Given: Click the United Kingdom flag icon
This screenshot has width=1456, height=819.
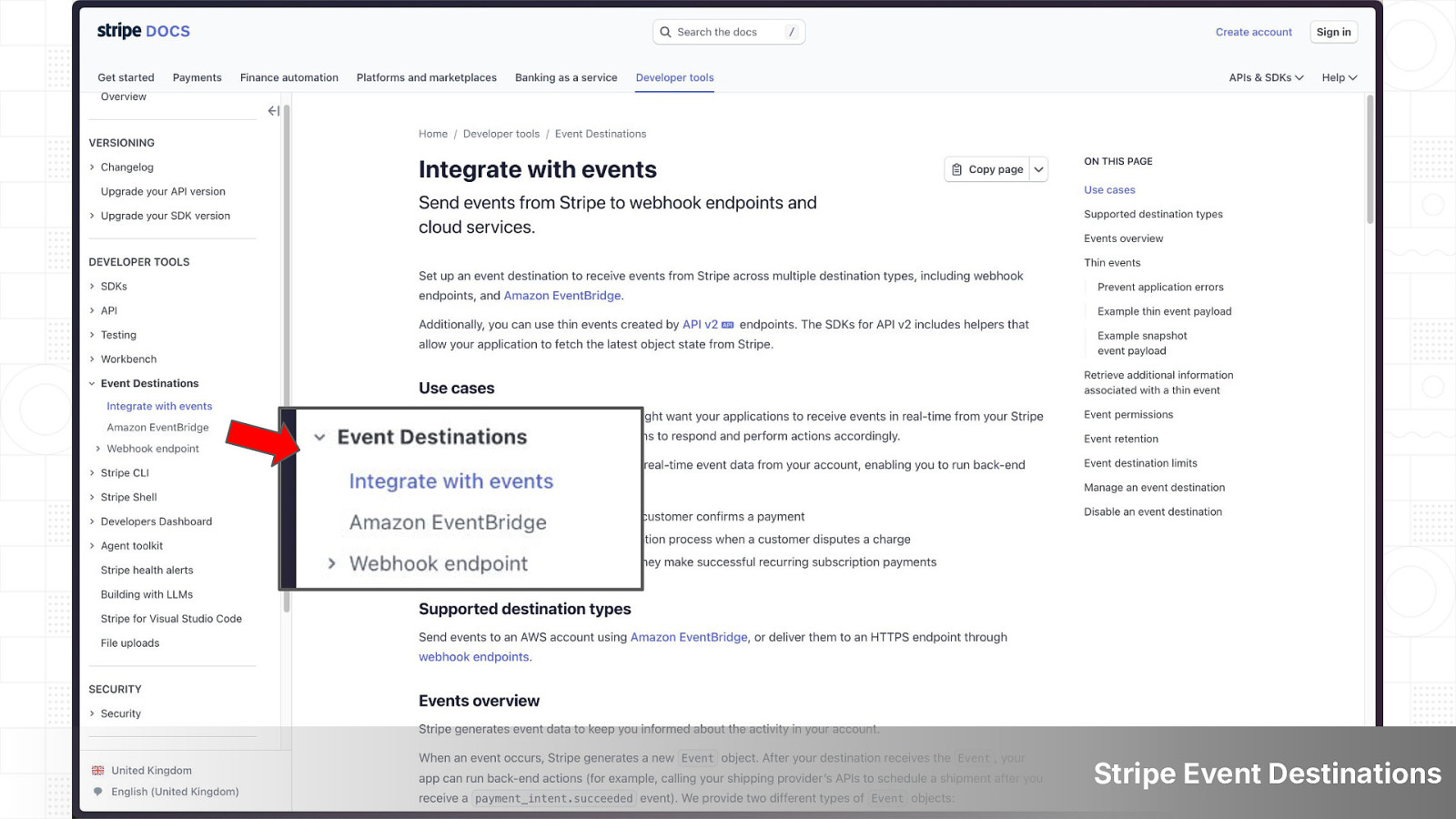Looking at the screenshot, I should click(x=98, y=771).
